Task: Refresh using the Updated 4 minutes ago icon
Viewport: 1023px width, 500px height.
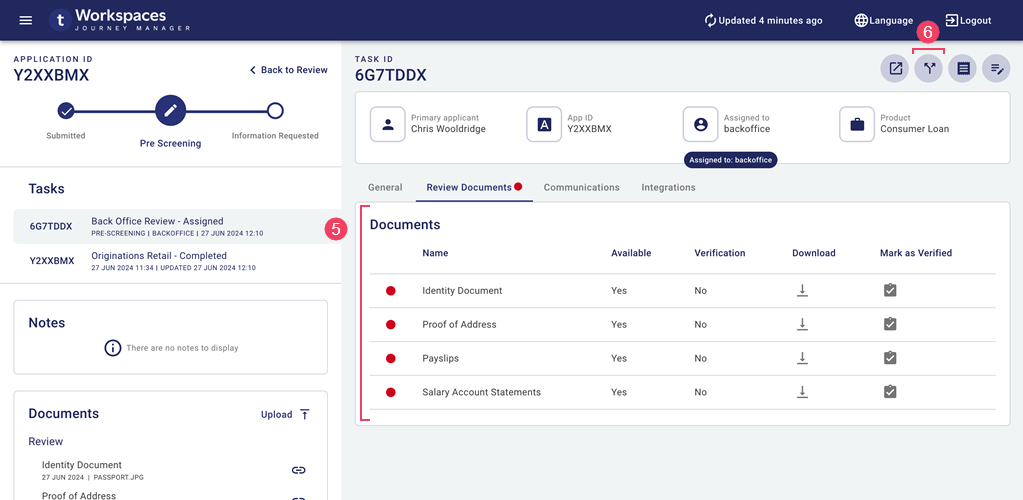Action: click(x=711, y=20)
